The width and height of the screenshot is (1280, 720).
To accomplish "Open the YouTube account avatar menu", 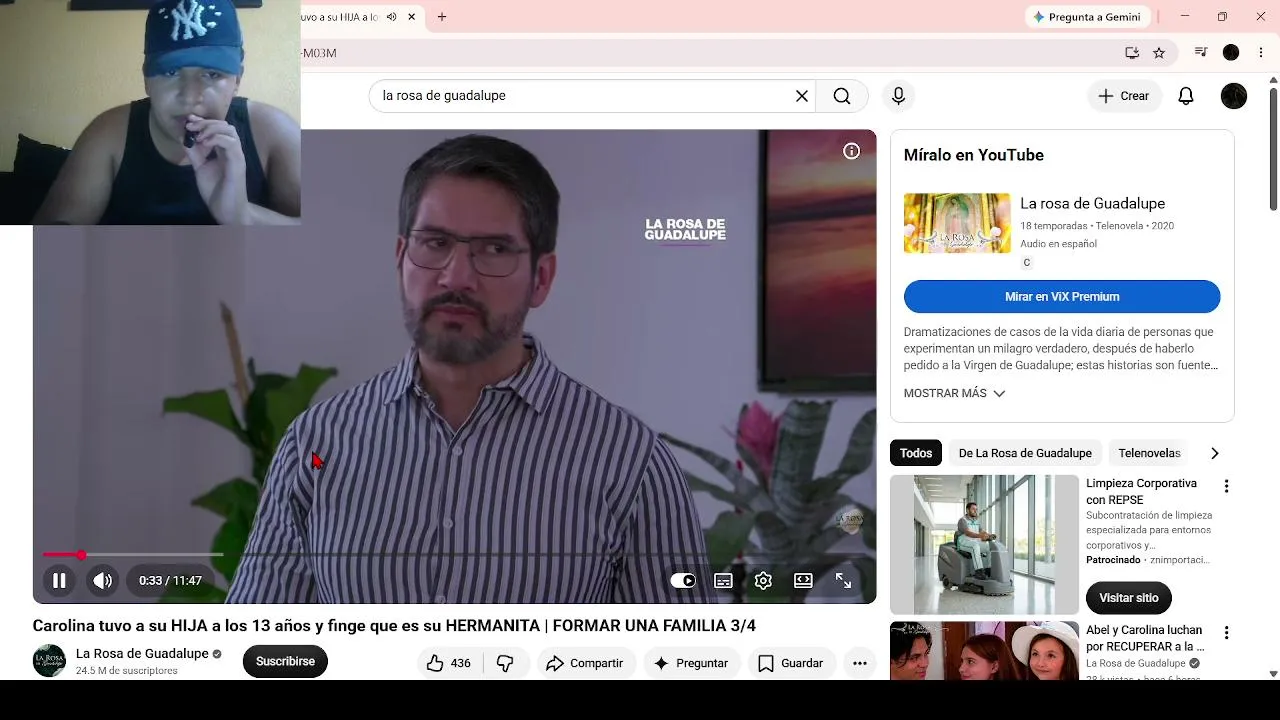I will tap(1234, 96).
